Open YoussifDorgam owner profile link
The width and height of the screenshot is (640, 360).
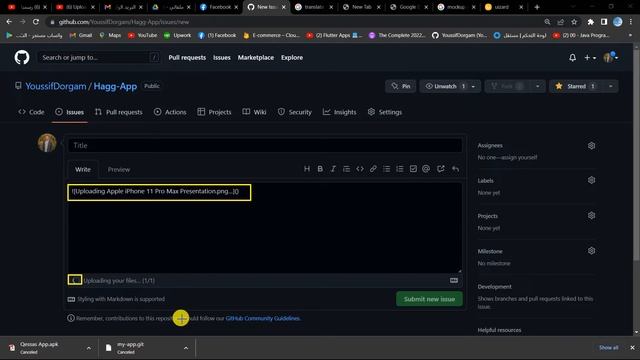[x=56, y=87]
